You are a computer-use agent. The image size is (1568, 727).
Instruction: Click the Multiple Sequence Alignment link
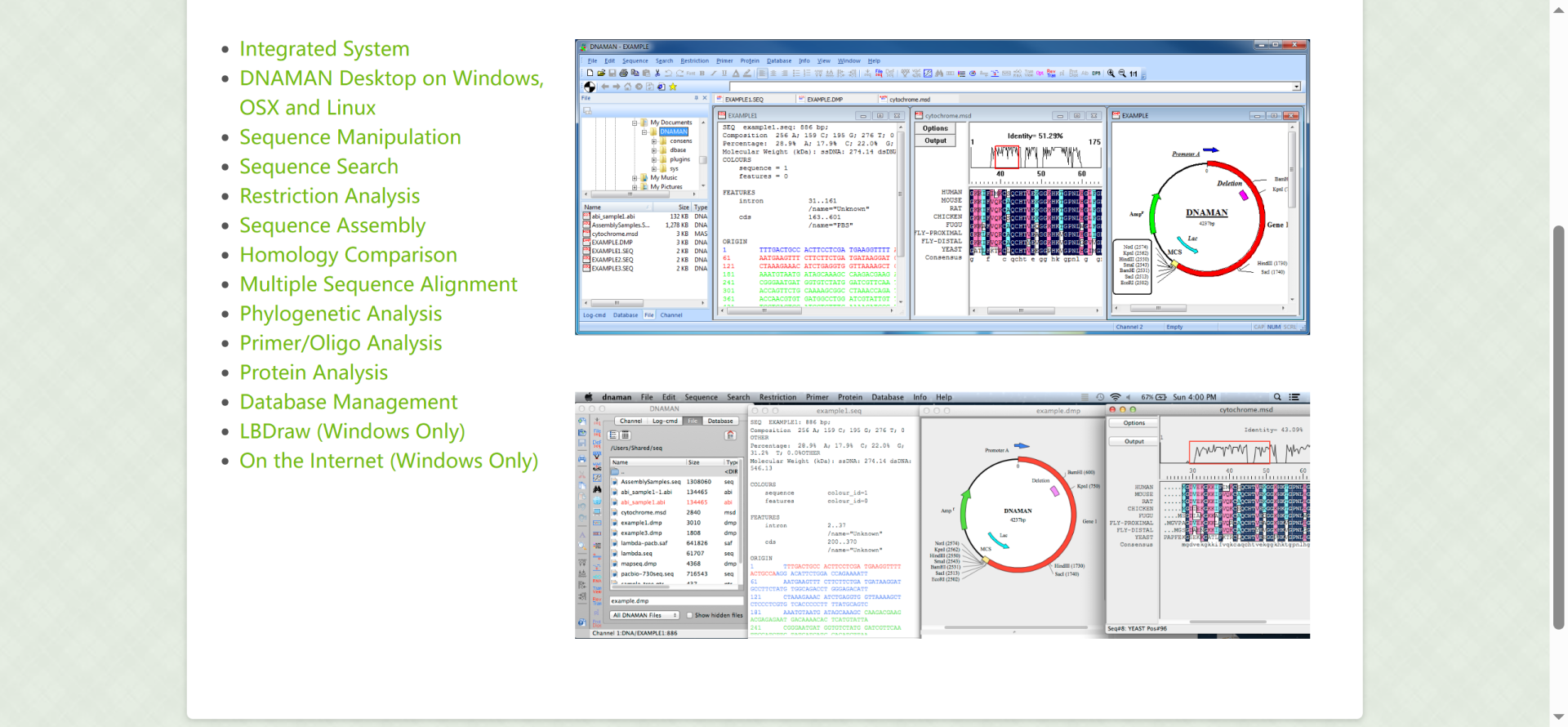(x=379, y=284)
